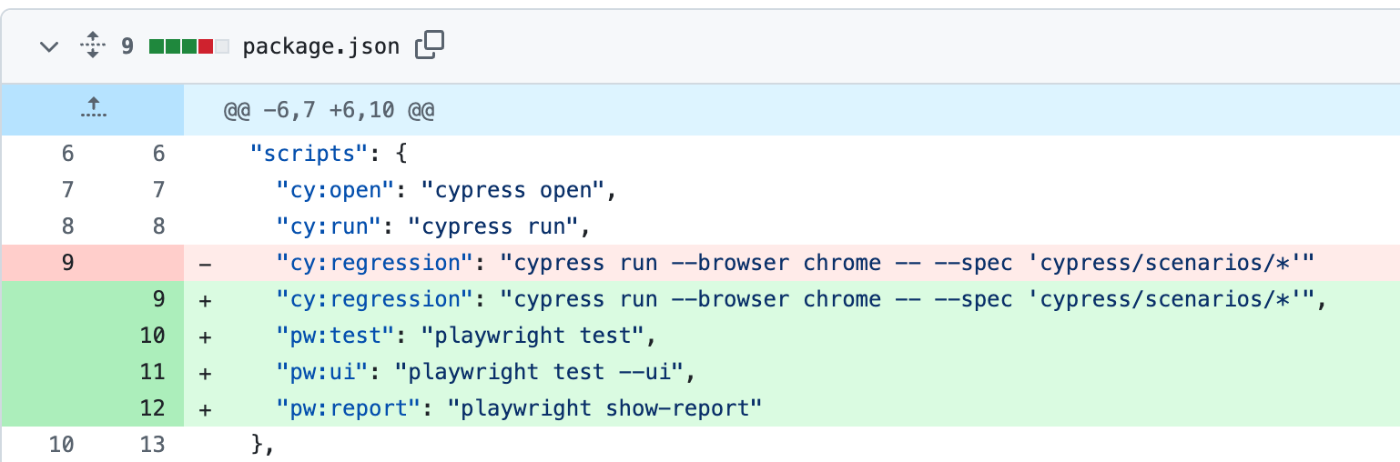Click old line number 9 of the deleted row
This screenshot has height=462, width=1400.
click(x=67, y=263)
